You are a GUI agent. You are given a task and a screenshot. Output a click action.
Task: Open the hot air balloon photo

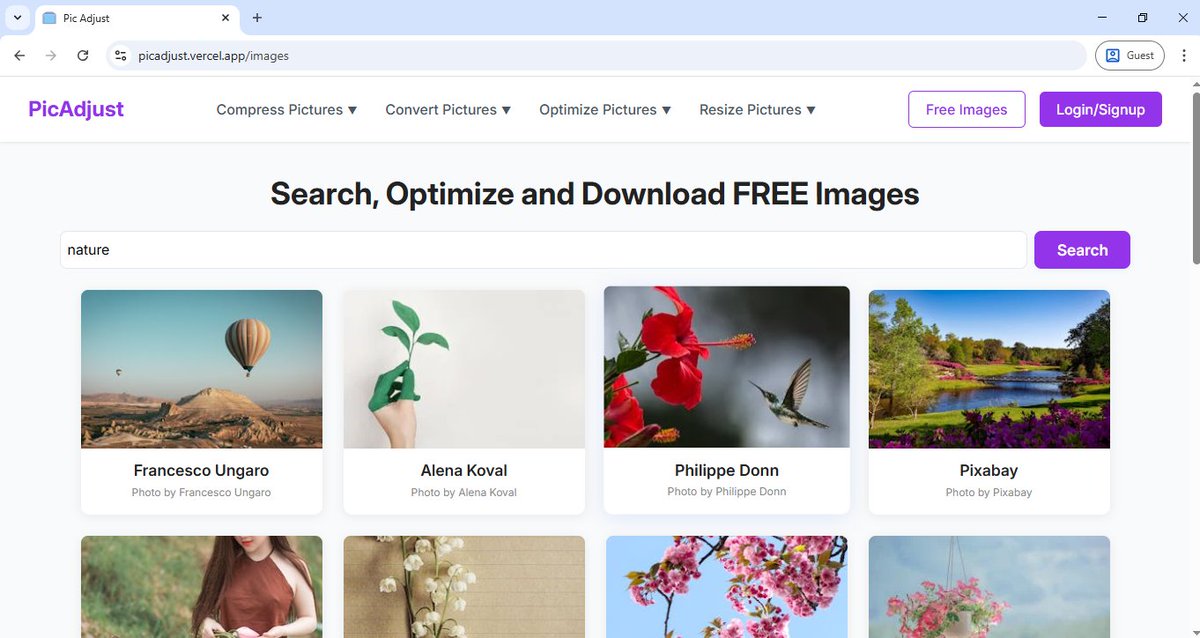[x=201, y=369]
